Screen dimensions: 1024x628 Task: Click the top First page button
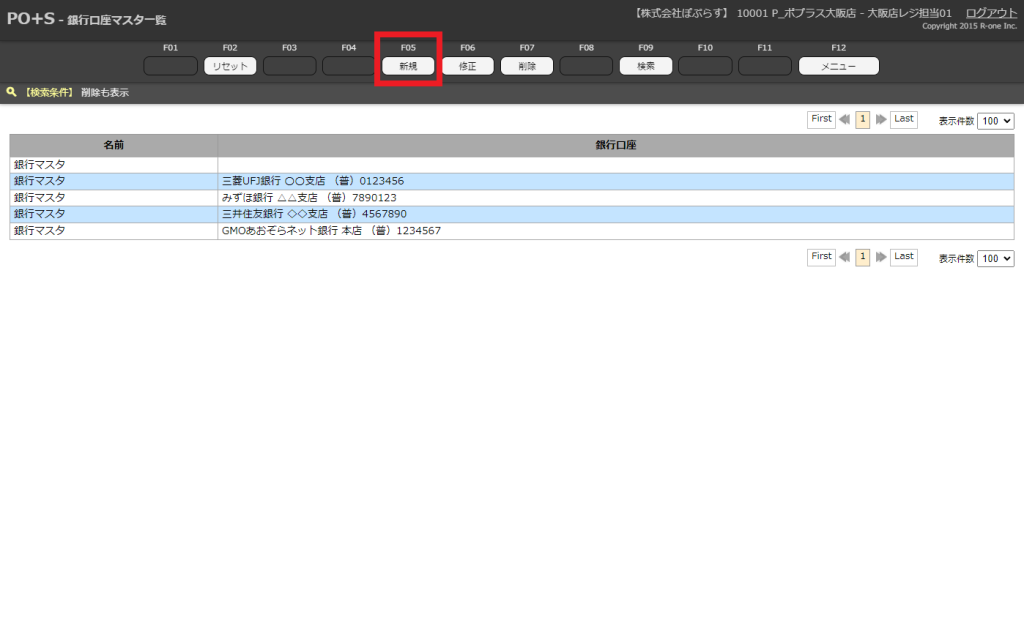coord(821,119)
